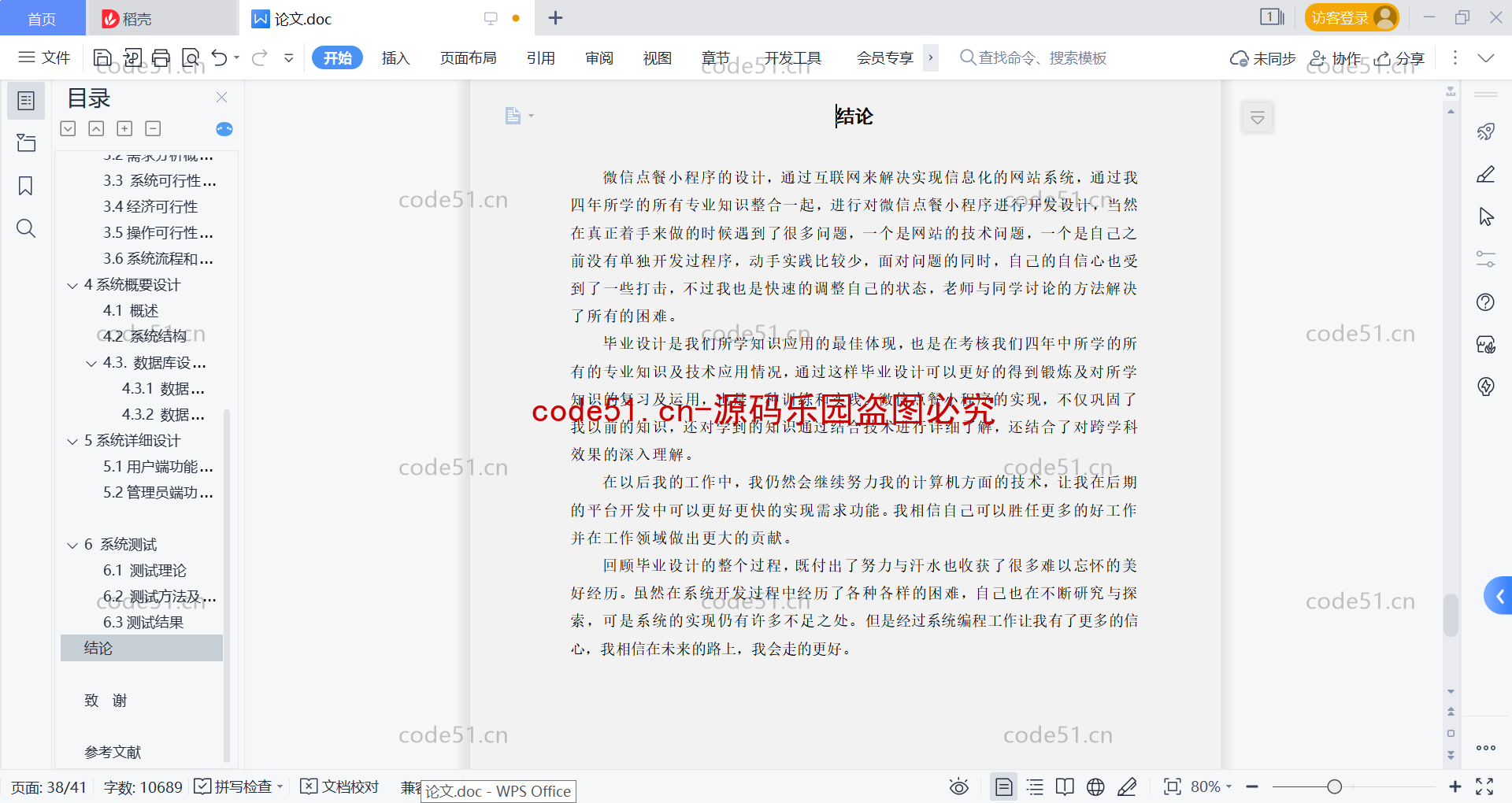Viewport: 1512px width, 803px height.
Task: Open the zoom percentage 80% dropdown
Action: tap(1211, 786)
